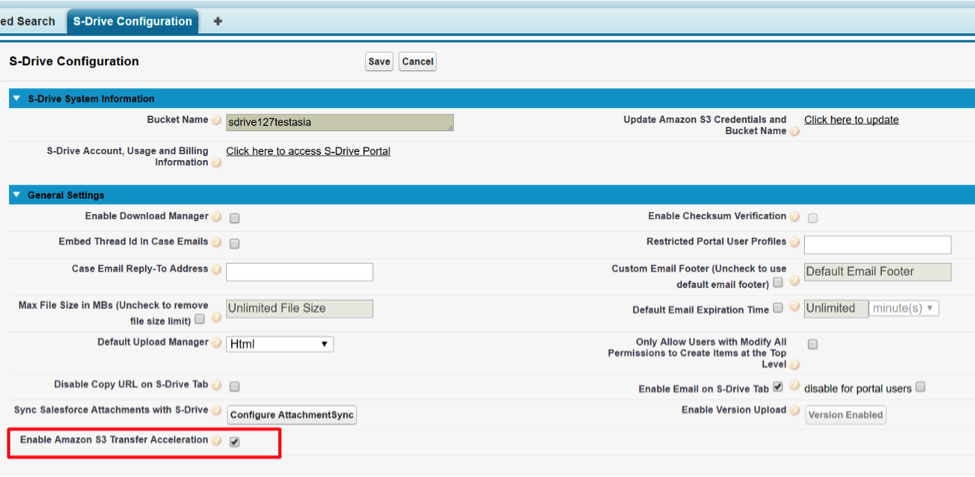975x477 pixels.
Task: Focus the Bucket Name field
Action: (x=340, y=123)
